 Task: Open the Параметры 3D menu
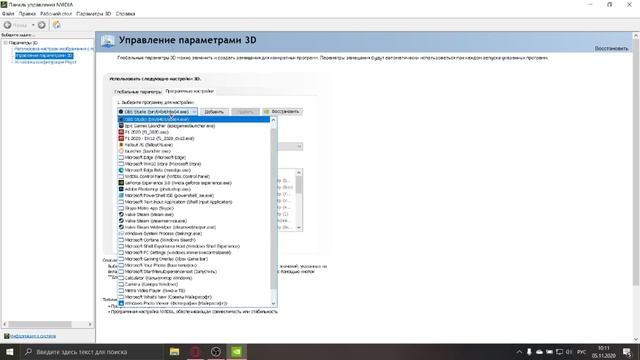pyautogui.click(x=93, y=13)
